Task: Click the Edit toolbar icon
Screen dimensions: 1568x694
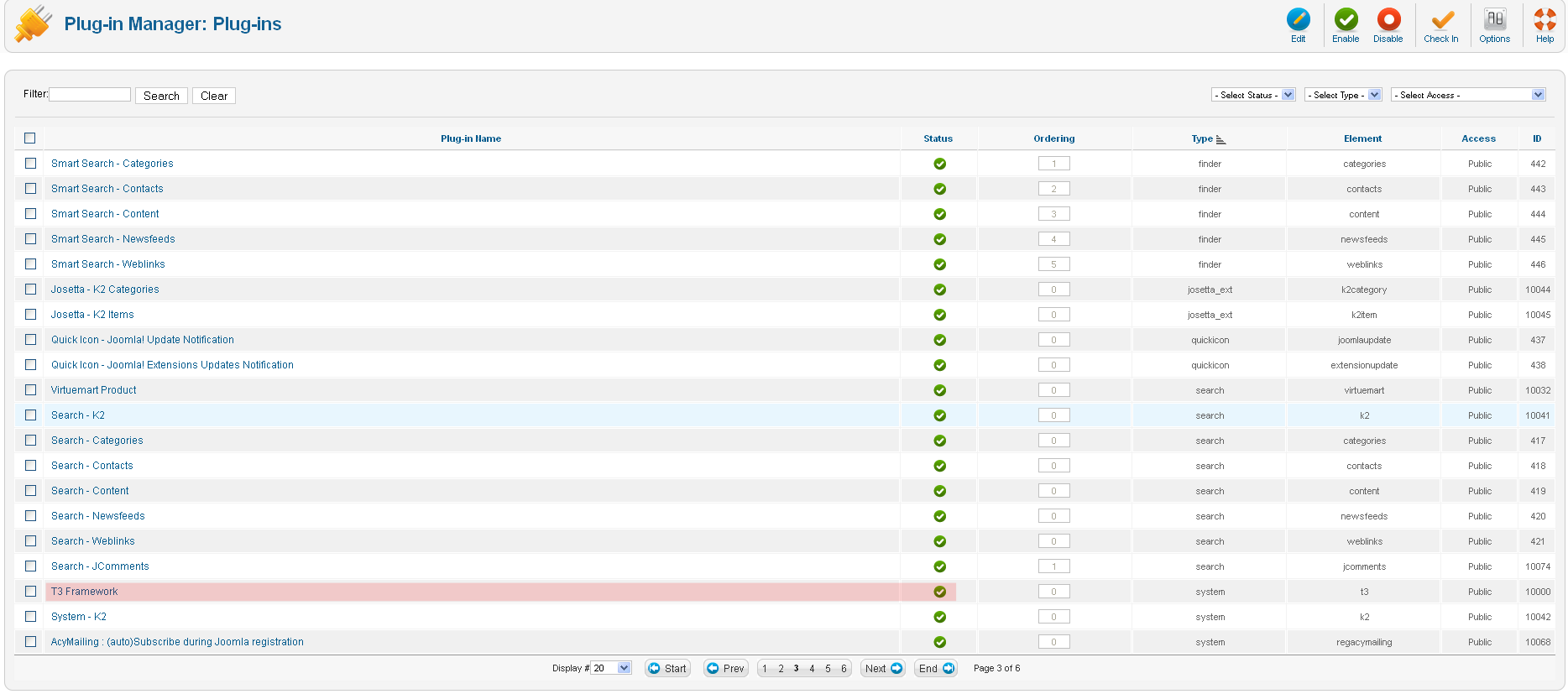Action: (x=1298, y=20)
